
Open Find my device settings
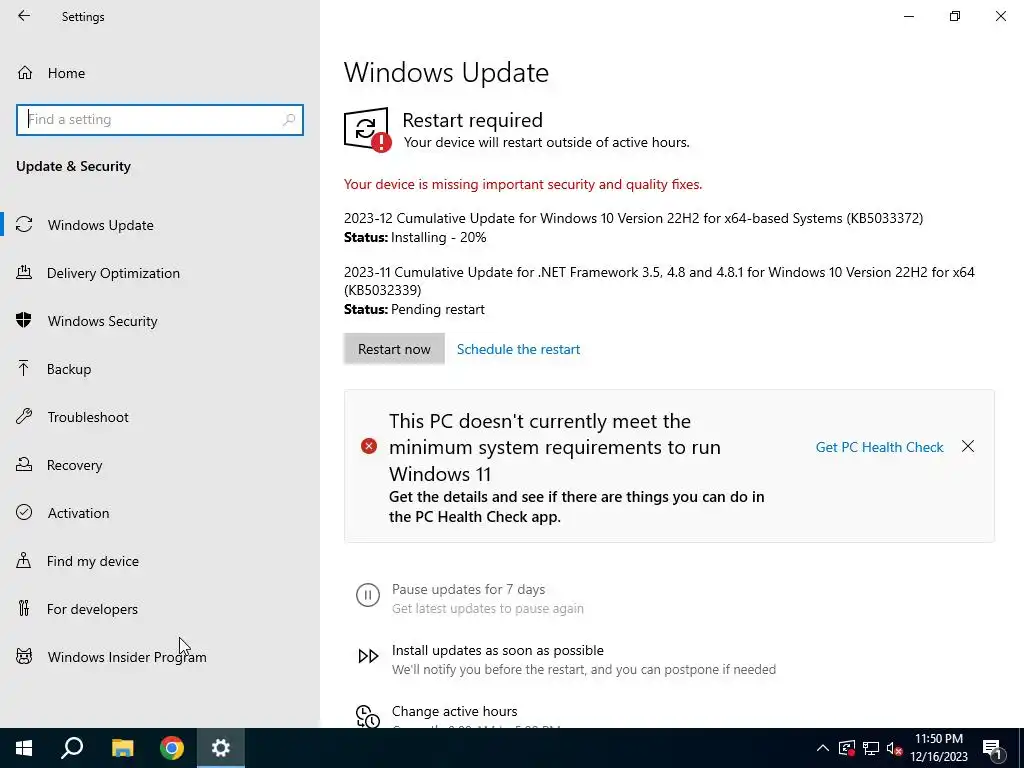tap(160, 561)
